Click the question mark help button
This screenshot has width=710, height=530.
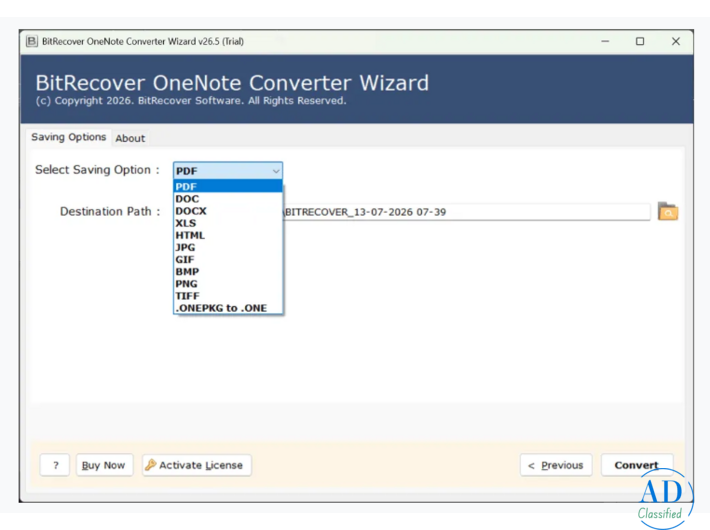coord(55,465)
